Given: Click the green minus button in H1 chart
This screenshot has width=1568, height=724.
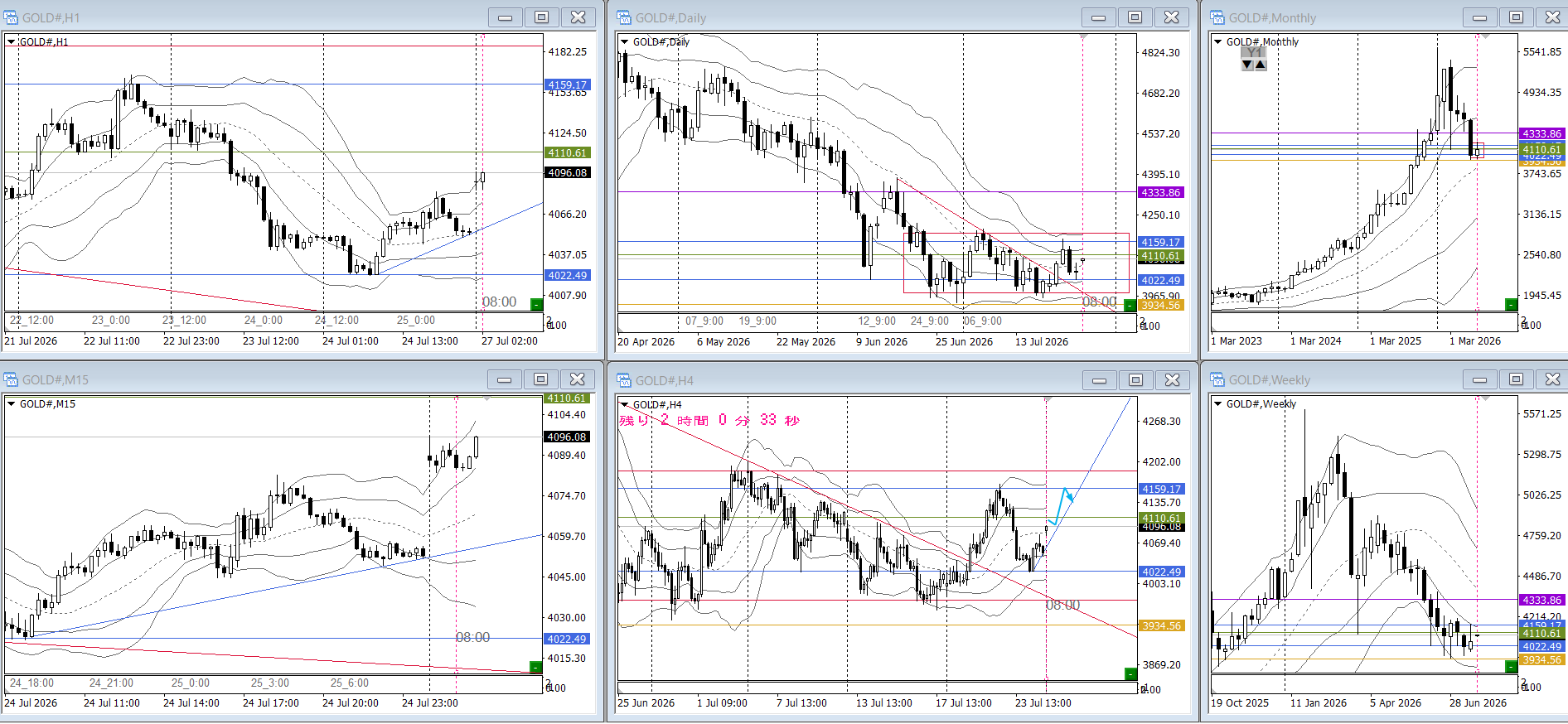Looking at the screenshot, I should [x=536, y=304].
